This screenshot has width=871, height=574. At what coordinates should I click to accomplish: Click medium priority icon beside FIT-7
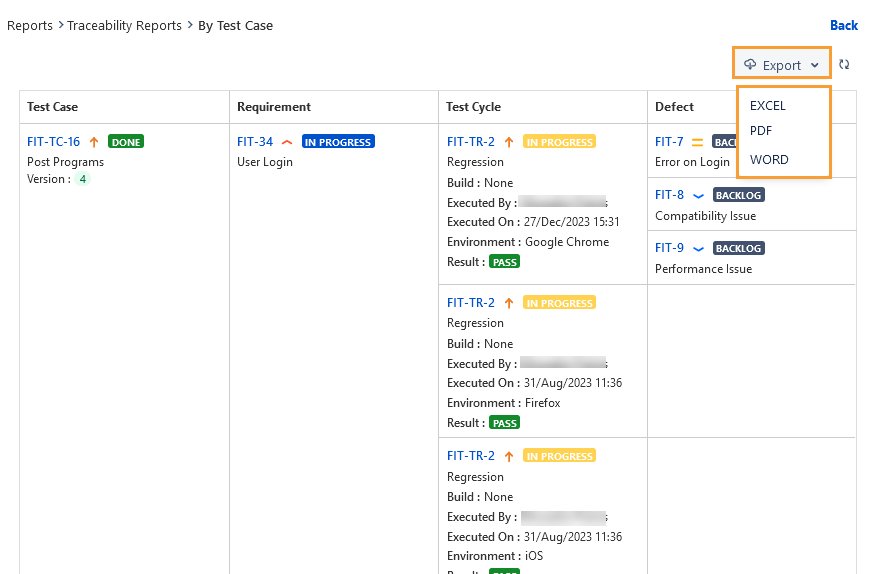697,142
